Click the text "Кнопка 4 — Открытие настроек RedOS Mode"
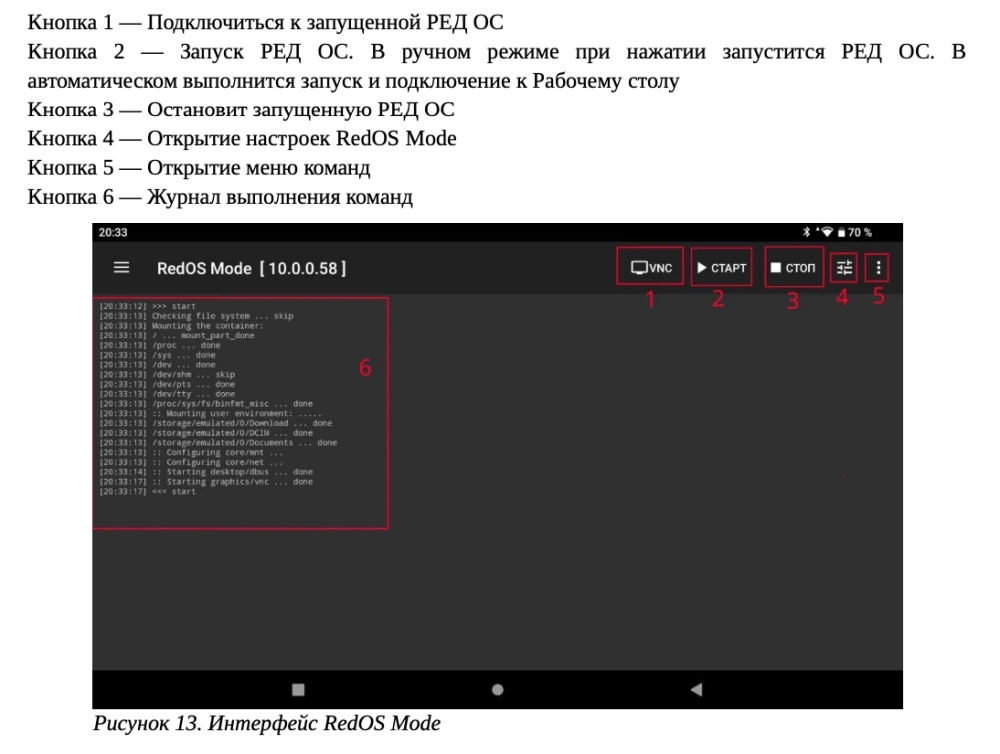The width and height of the screenshot is (1000, 754). click(x=242, y=138)
